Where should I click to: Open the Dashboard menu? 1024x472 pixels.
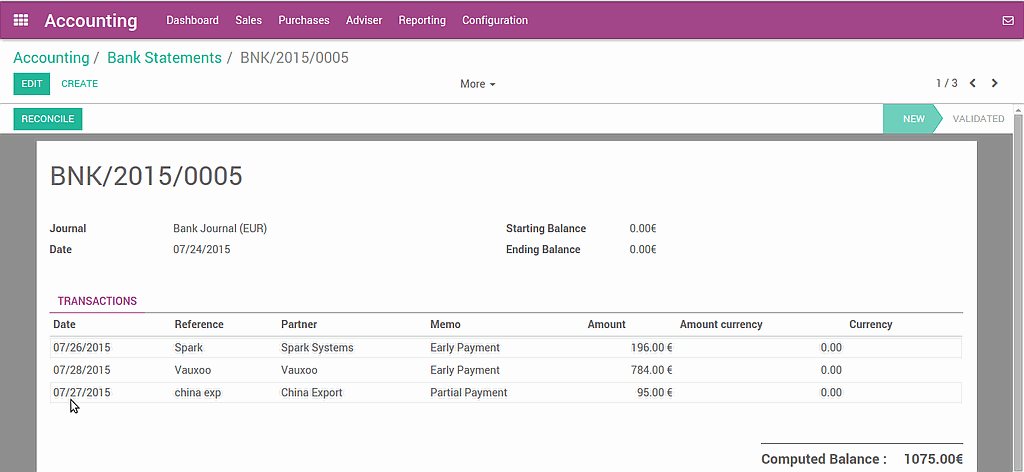pyautogui.click(x=192, y=20)
